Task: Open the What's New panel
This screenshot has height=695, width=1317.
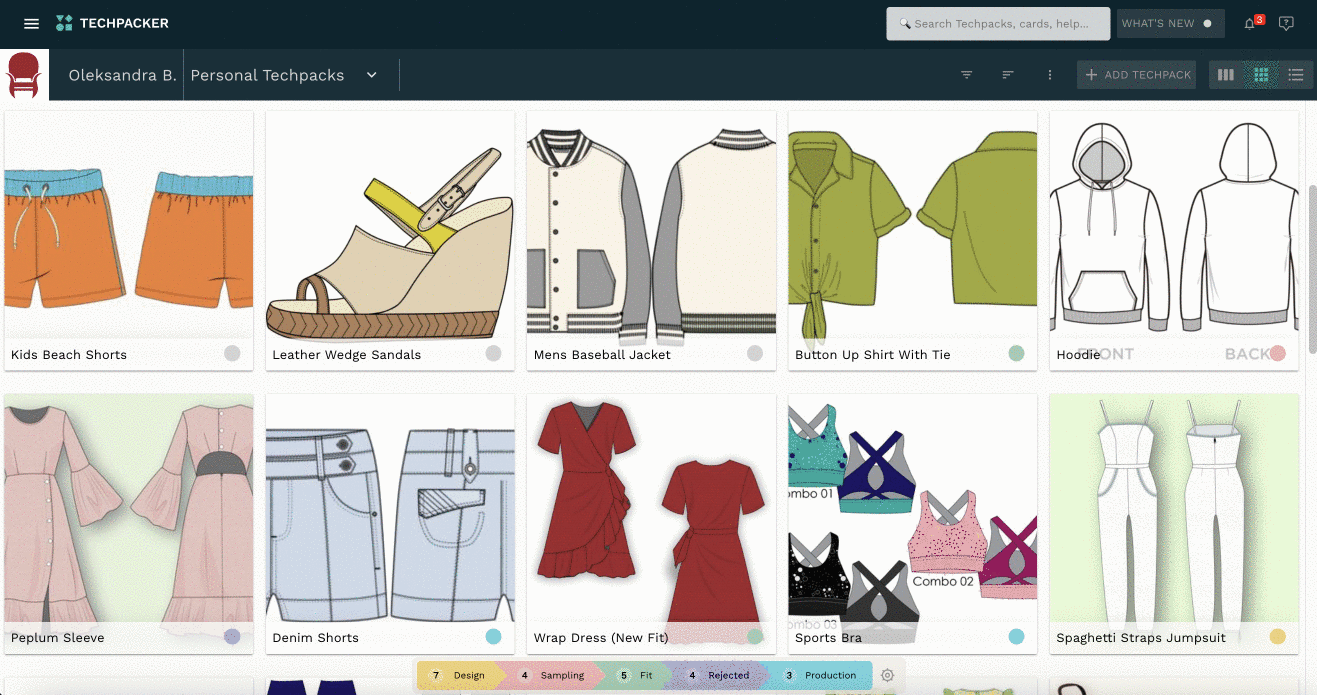Action: pyautogui.click(x=1170, y=24)
